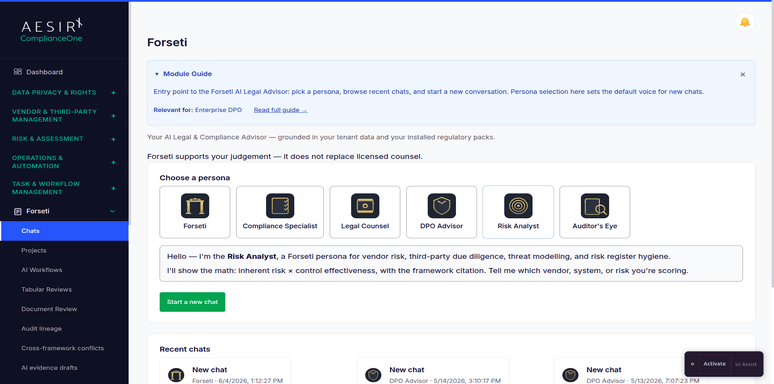Choose the Legal Counsel persona card

[365, 212]
